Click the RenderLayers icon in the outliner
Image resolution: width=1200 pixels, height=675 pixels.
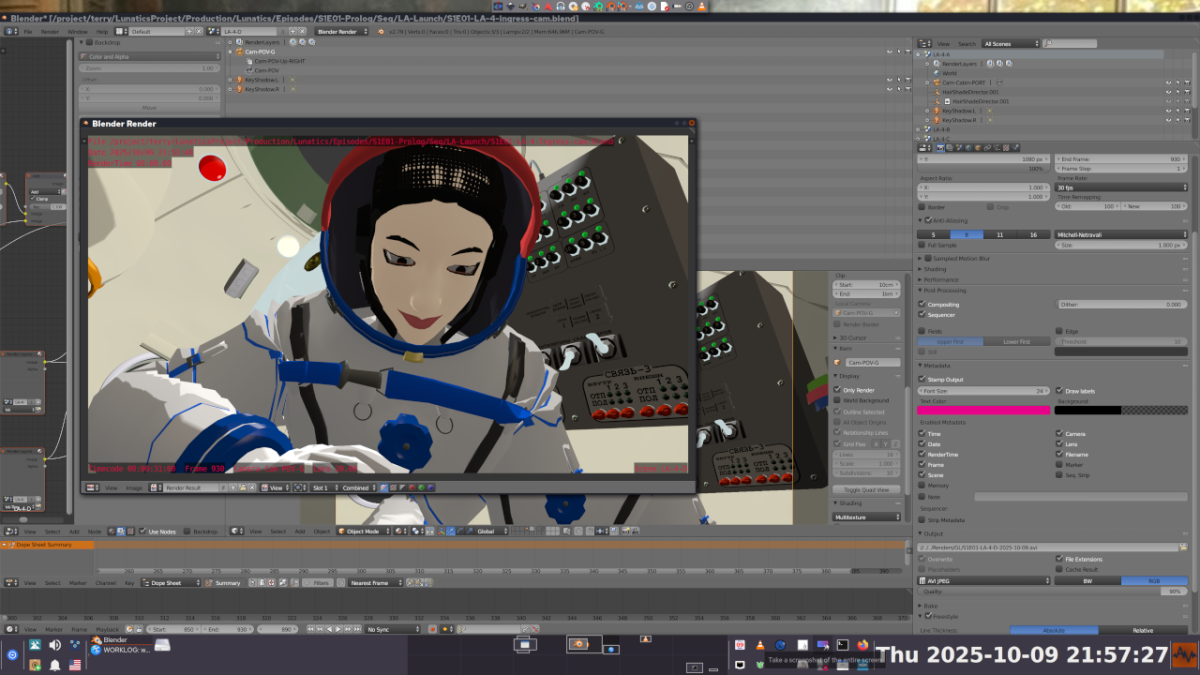point(937,63)
